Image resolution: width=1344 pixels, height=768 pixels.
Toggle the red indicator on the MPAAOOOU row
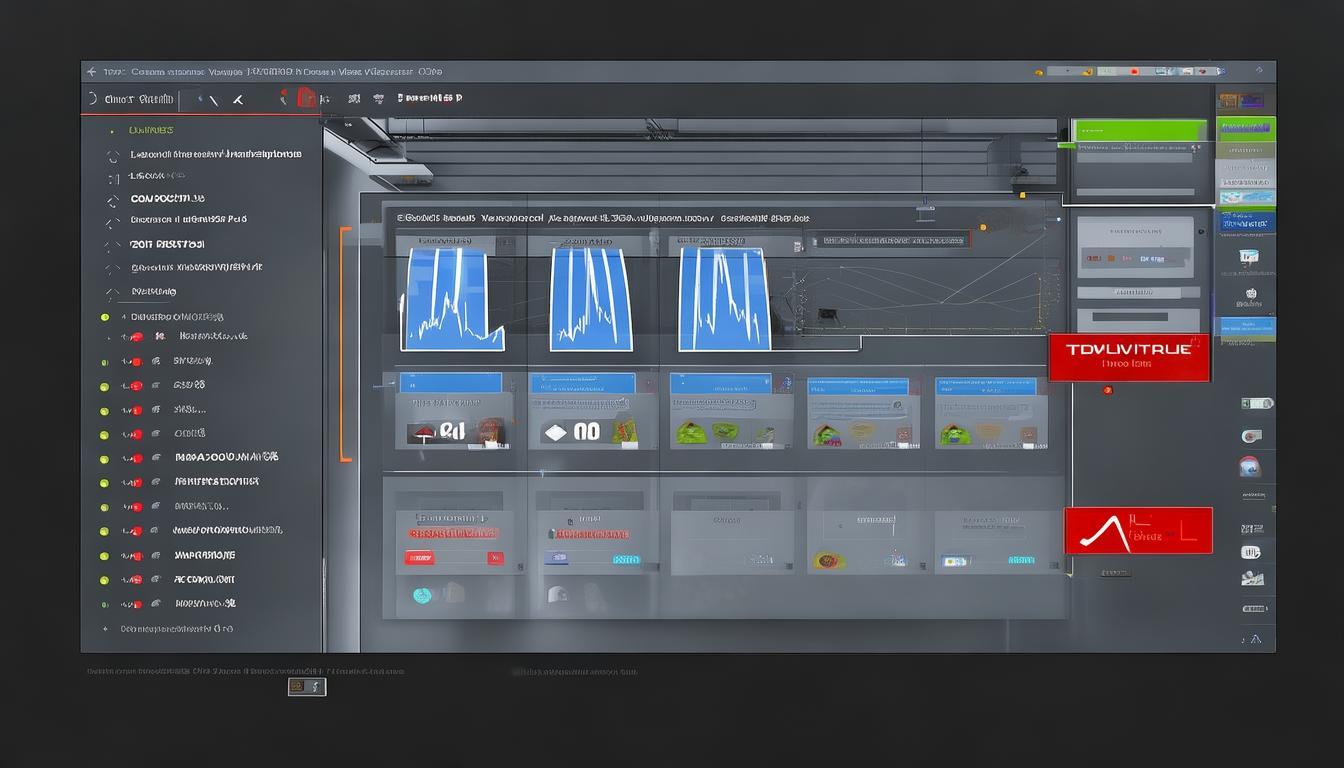136,459
